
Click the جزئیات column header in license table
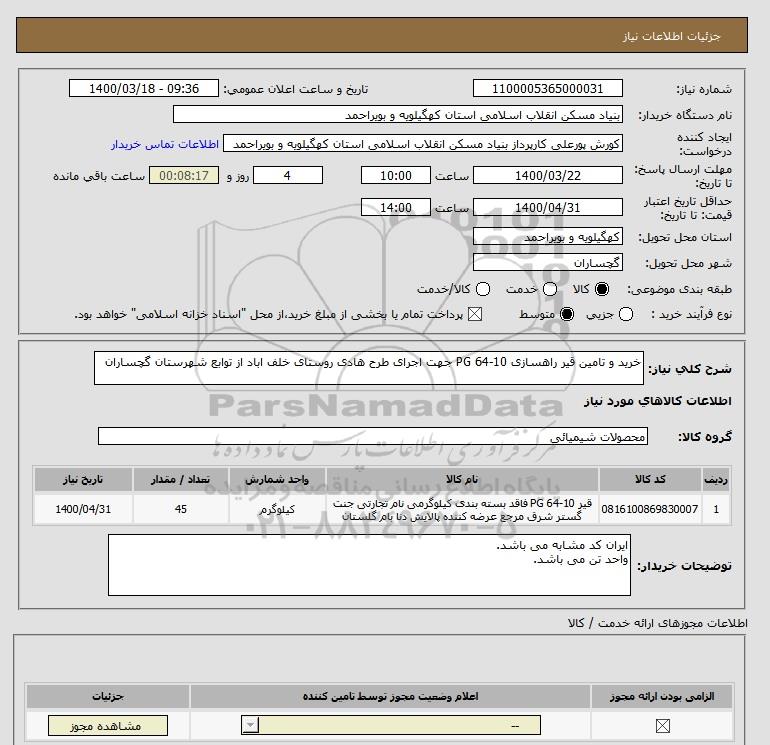108,696
